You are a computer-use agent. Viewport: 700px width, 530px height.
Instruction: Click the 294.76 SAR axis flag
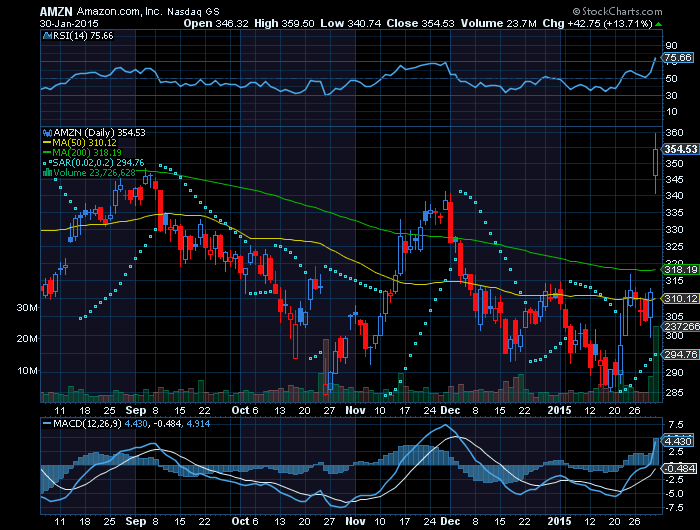point(680,355)
